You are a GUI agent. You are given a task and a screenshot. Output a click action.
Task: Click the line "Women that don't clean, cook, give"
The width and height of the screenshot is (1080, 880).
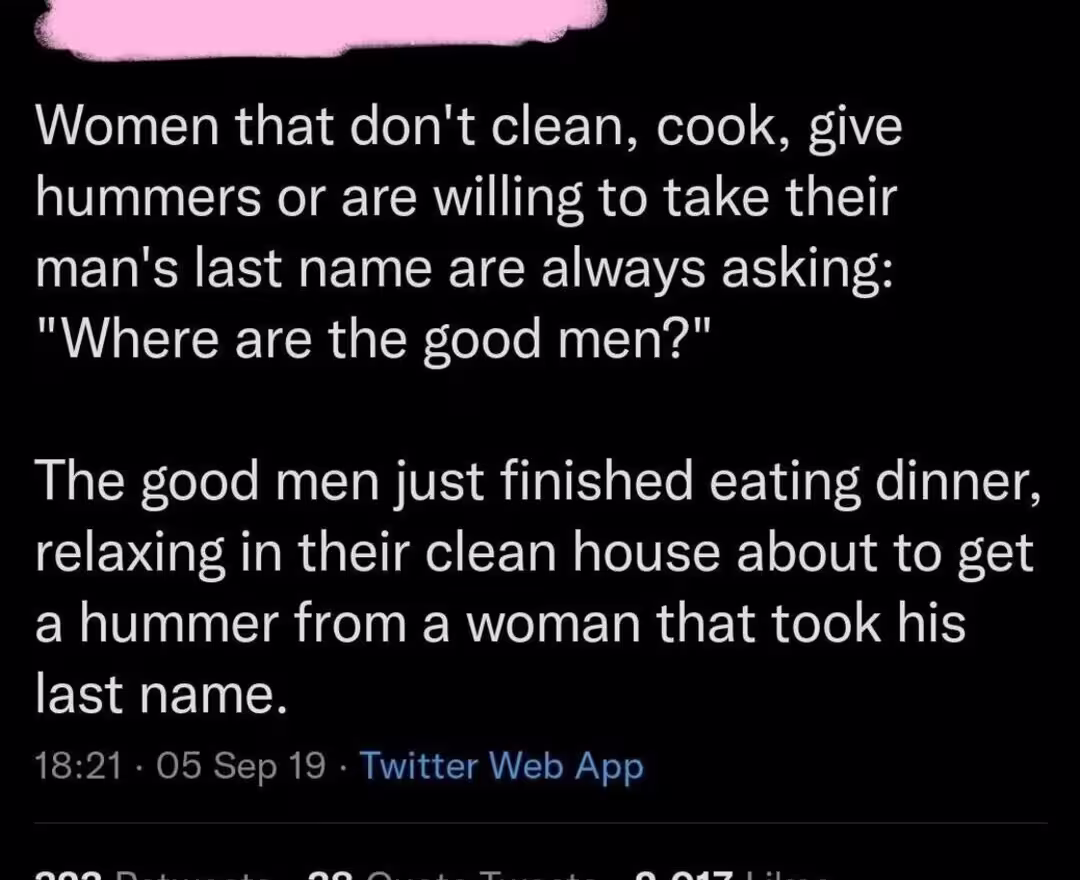pos(468,129)
